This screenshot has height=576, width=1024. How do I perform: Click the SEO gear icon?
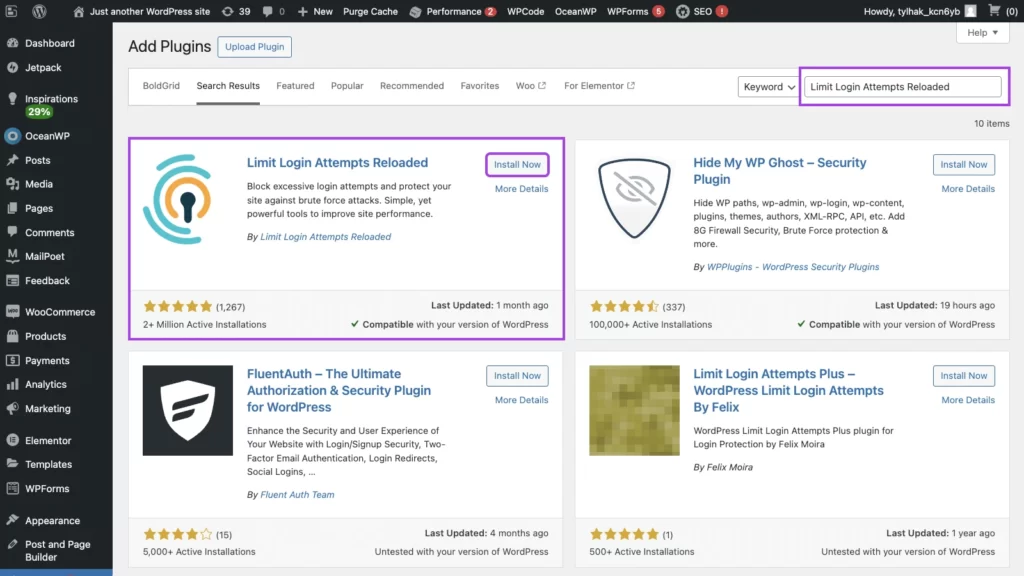click(x=682, y=11)
